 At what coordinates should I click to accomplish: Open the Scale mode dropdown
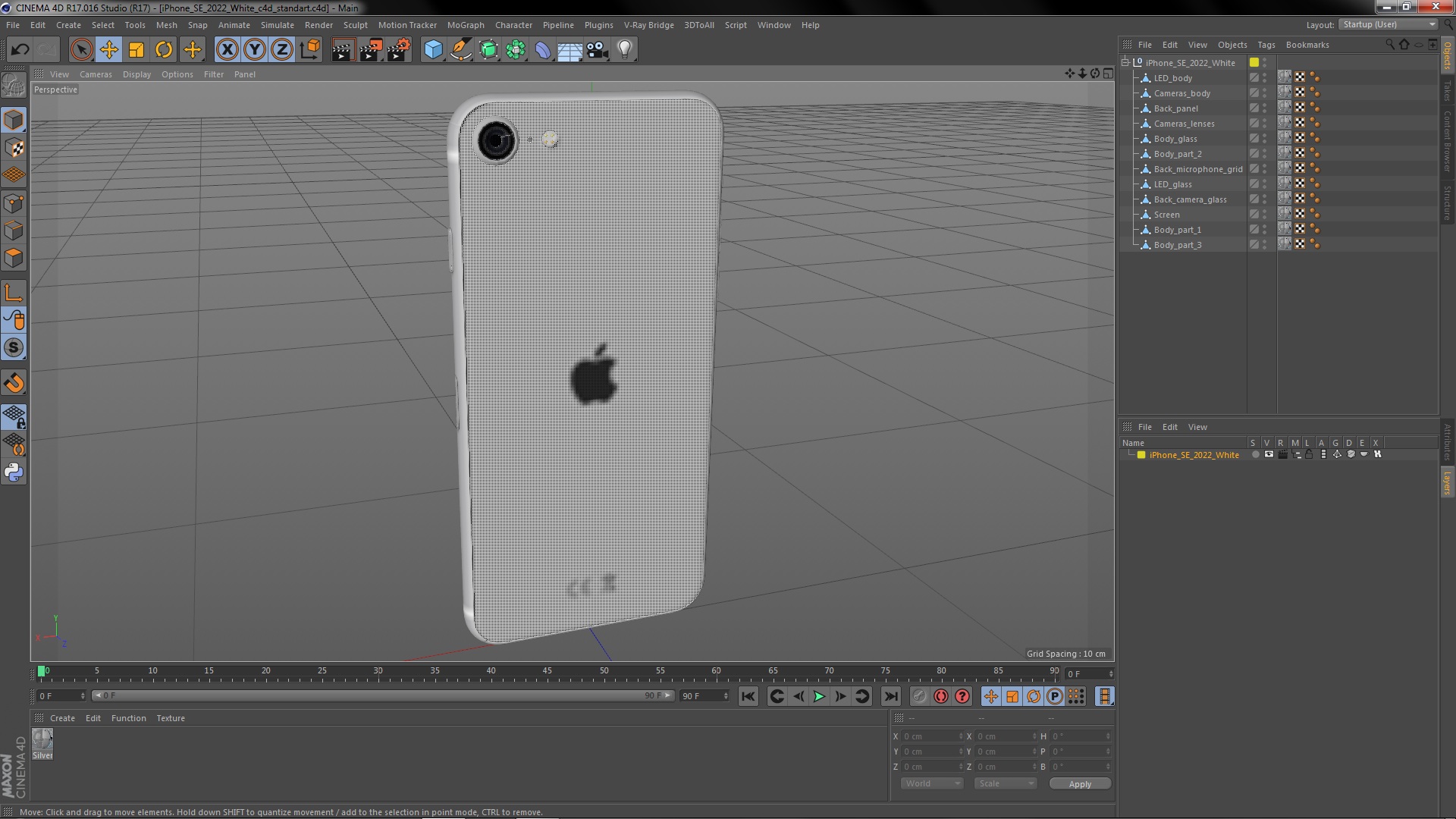coord(1005,783)
